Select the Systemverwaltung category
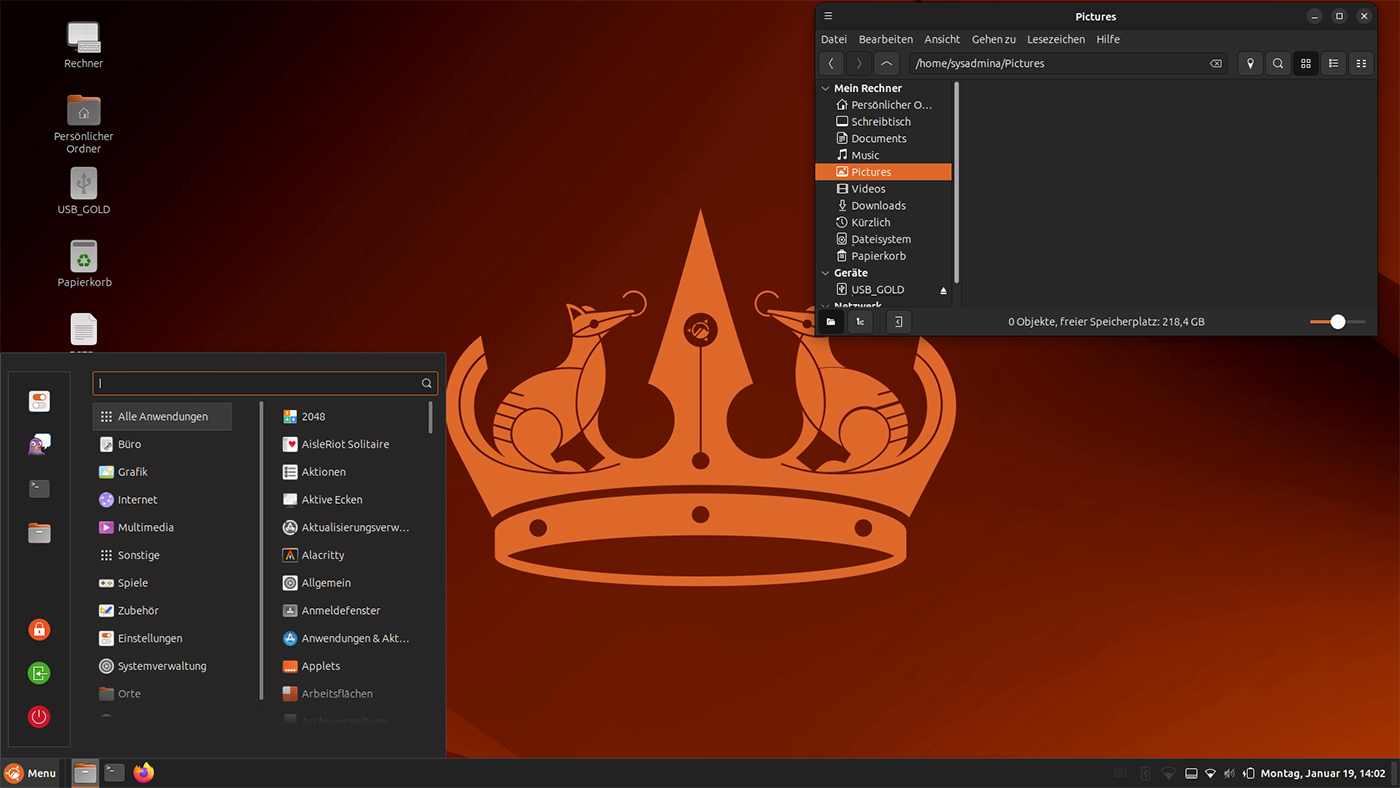This screenshot has width=1400, height=788. click(x=162, y=666)
